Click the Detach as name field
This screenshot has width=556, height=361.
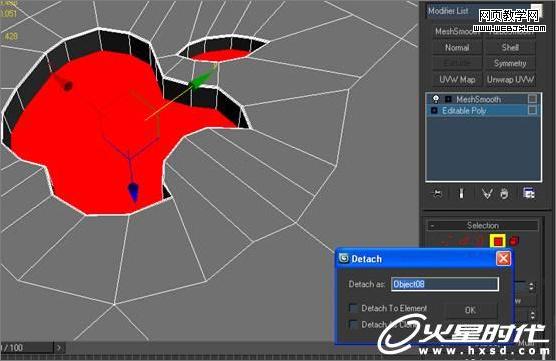pos(445,284)
